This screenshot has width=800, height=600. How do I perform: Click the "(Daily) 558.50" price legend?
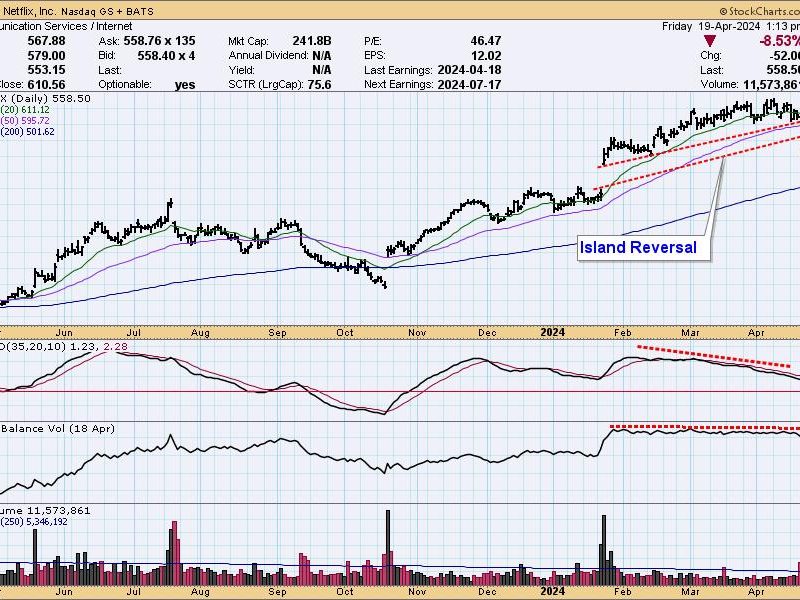(49, 98)
